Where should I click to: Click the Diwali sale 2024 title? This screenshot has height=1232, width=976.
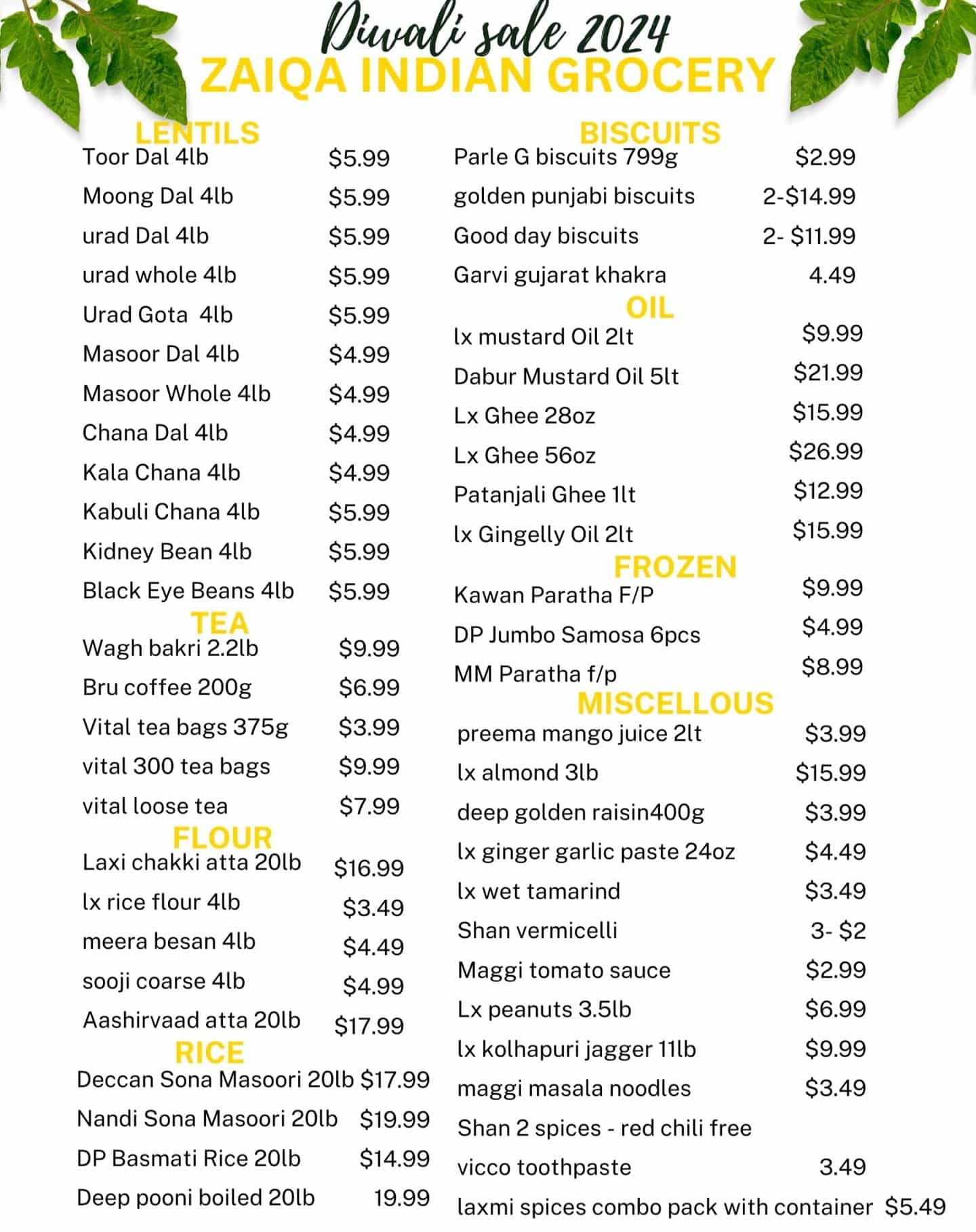coord(497,30)
